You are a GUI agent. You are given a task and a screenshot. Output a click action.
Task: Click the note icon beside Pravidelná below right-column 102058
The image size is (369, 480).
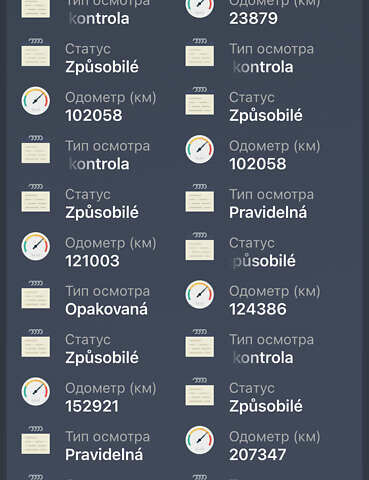199,198
